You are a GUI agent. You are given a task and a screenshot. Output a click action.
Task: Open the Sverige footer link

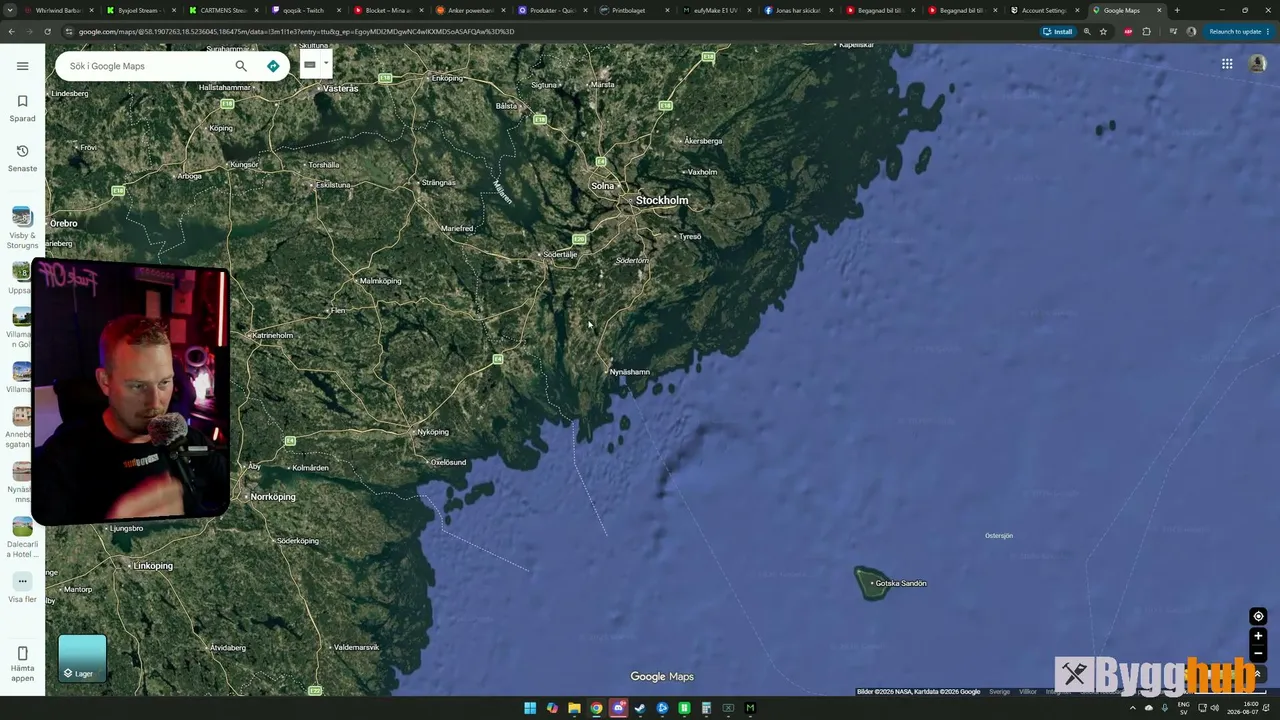pos(1000,692)
